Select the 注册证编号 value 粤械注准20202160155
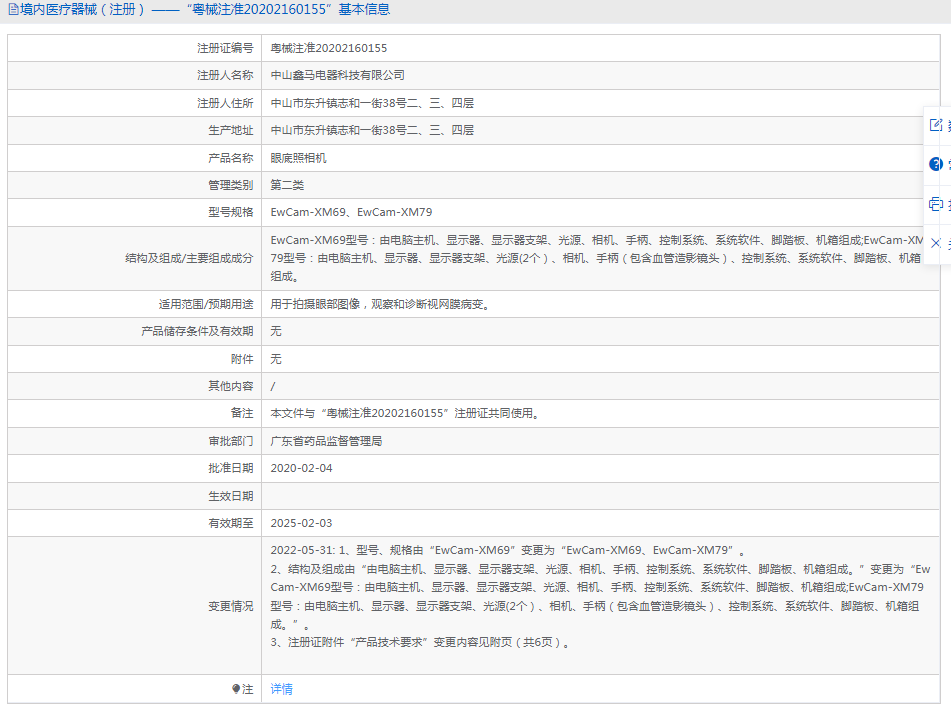The width and height of the screenshot is (951, 714). coord(329,48)
